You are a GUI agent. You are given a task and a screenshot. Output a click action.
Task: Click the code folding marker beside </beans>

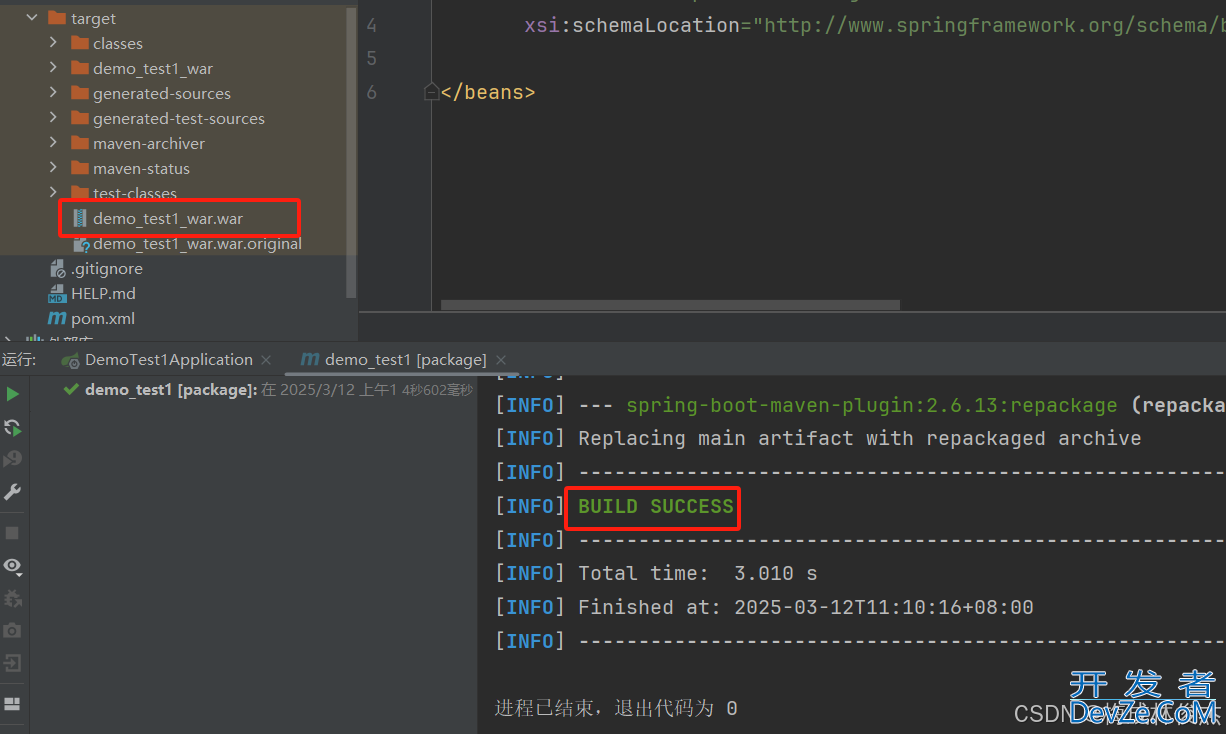point(432,92)
